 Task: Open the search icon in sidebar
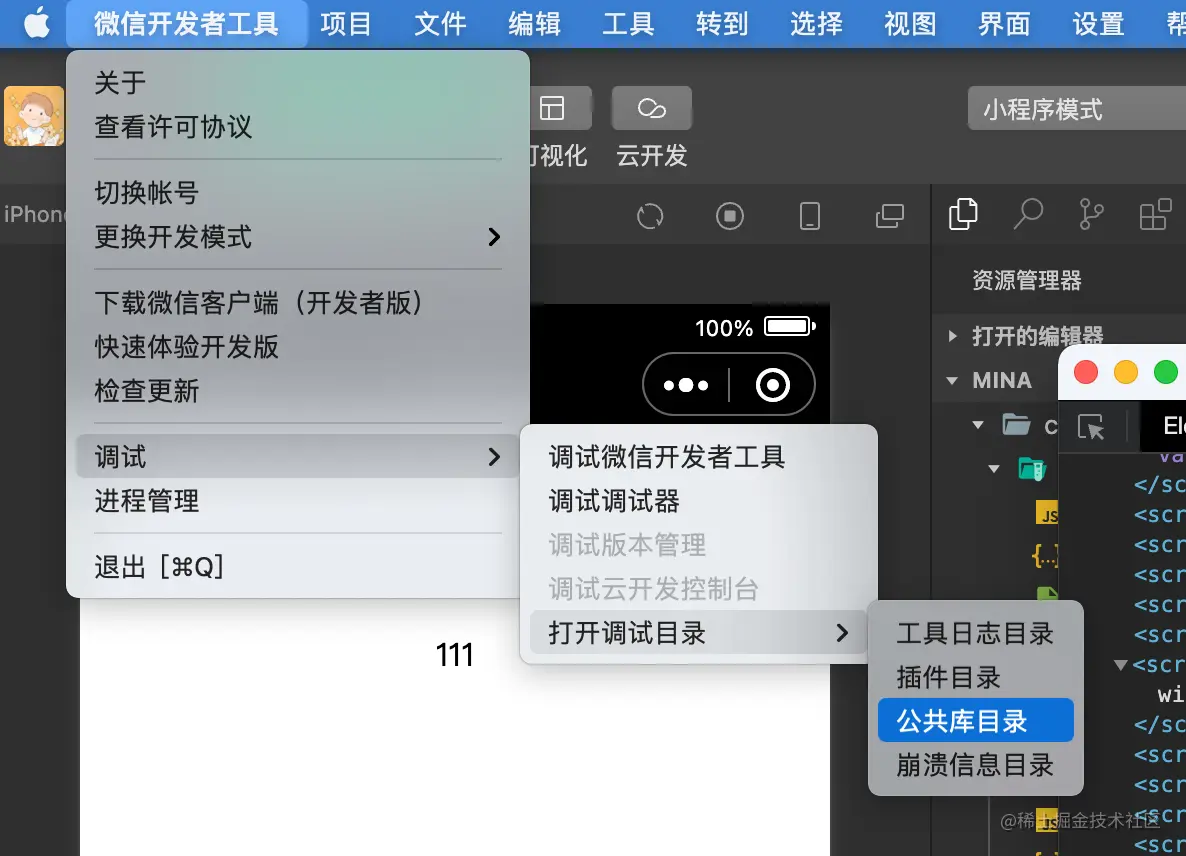(x=1028, y=214)
